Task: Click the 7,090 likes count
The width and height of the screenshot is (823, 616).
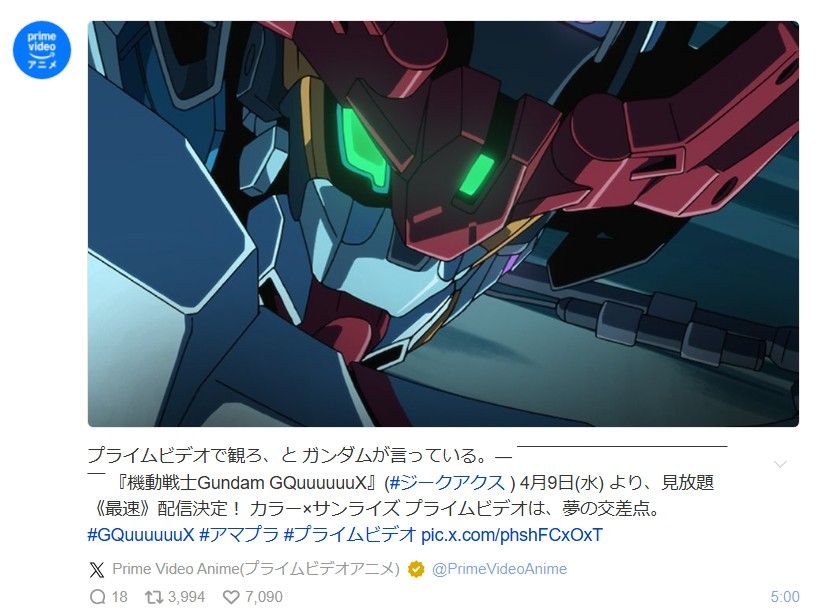Action: 263,597
